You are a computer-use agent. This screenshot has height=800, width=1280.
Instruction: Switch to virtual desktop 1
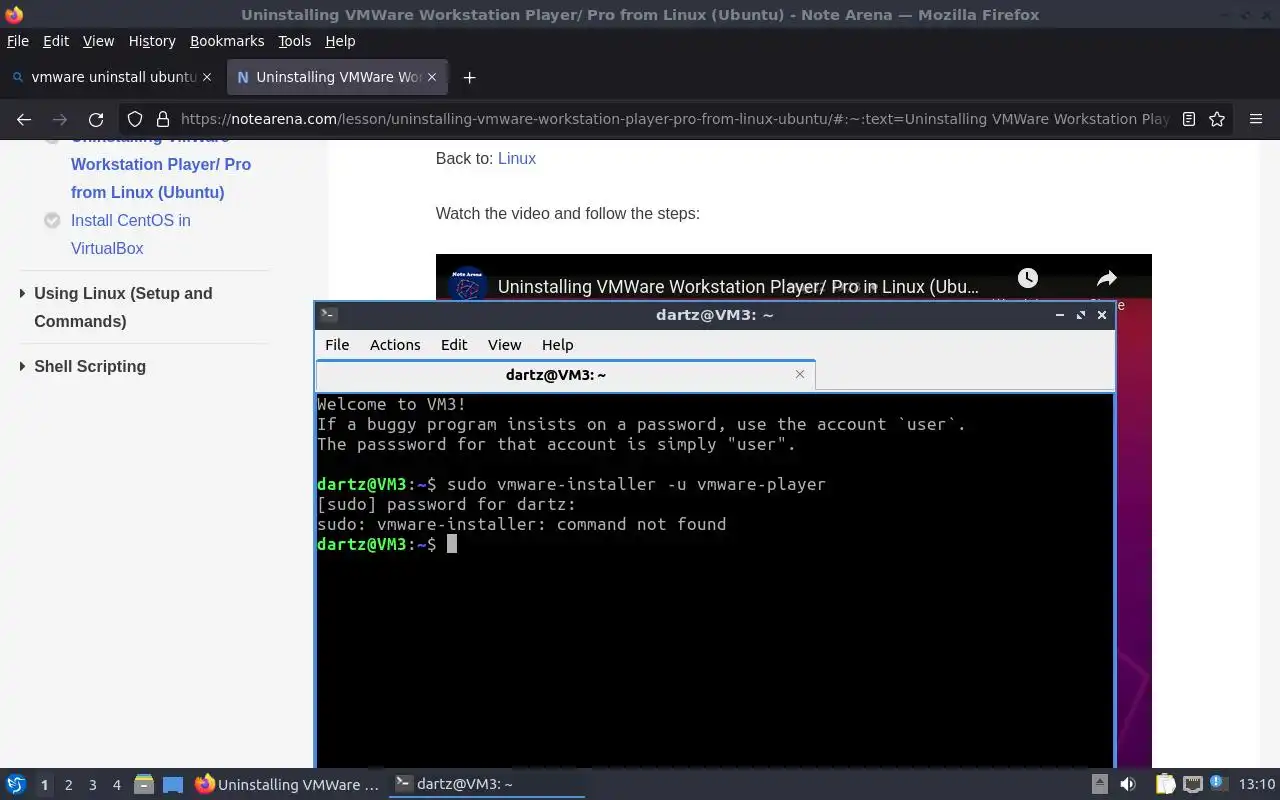click(44, 785)
